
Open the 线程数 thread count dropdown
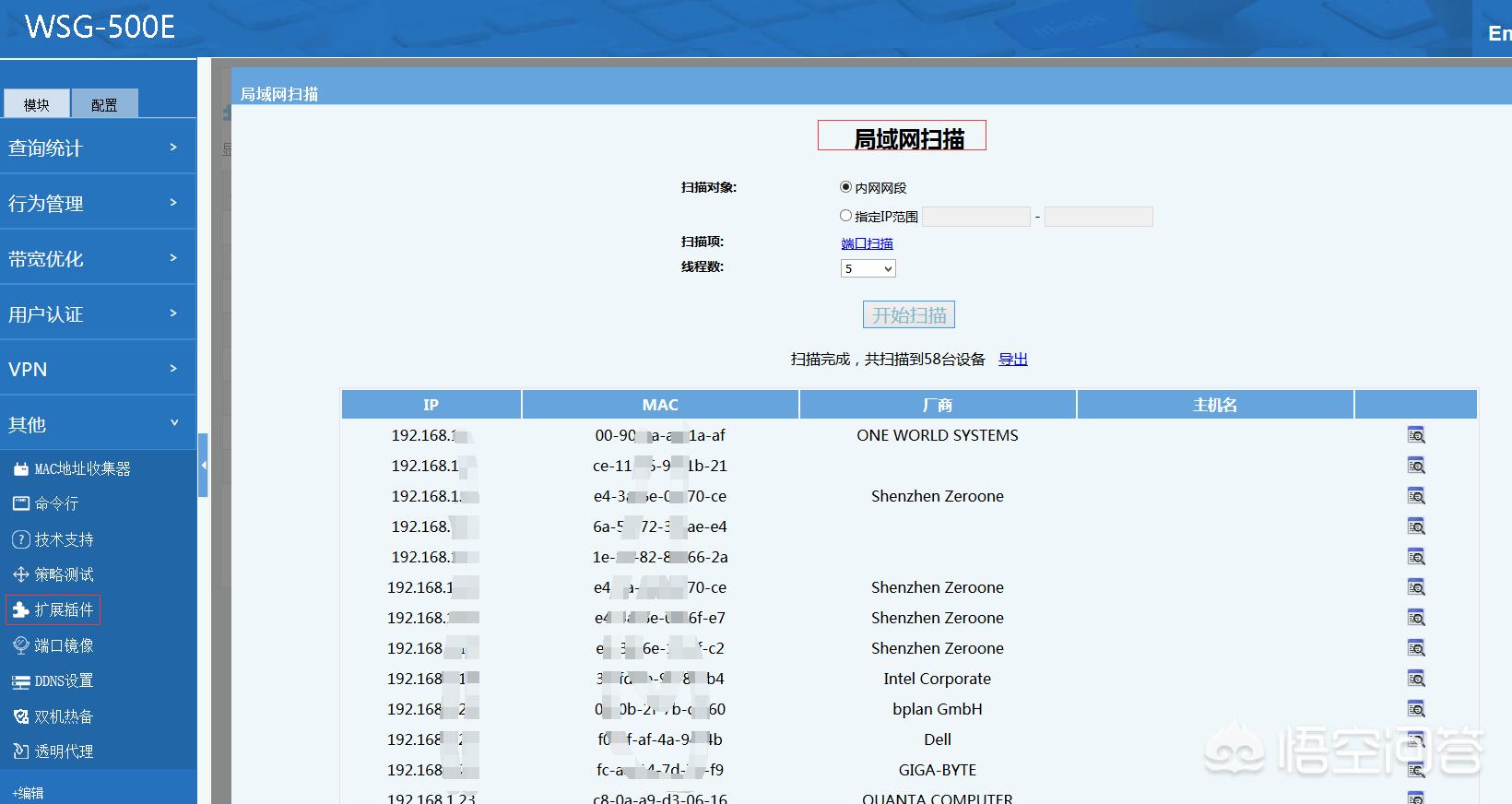[x=868, y=268]
